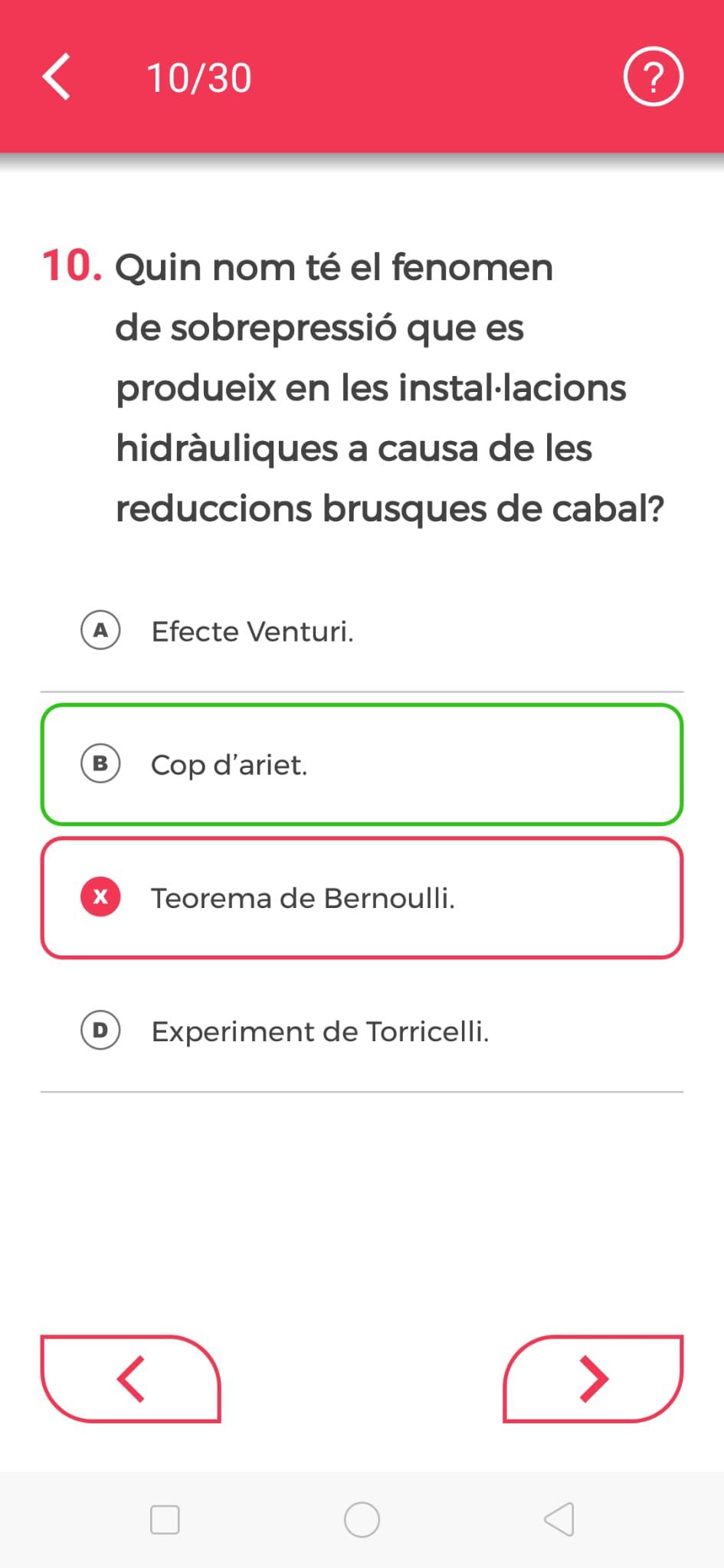
Task: Tap the question text about sobrepressió
Action: pyautogui.click(x=389, y=387)
